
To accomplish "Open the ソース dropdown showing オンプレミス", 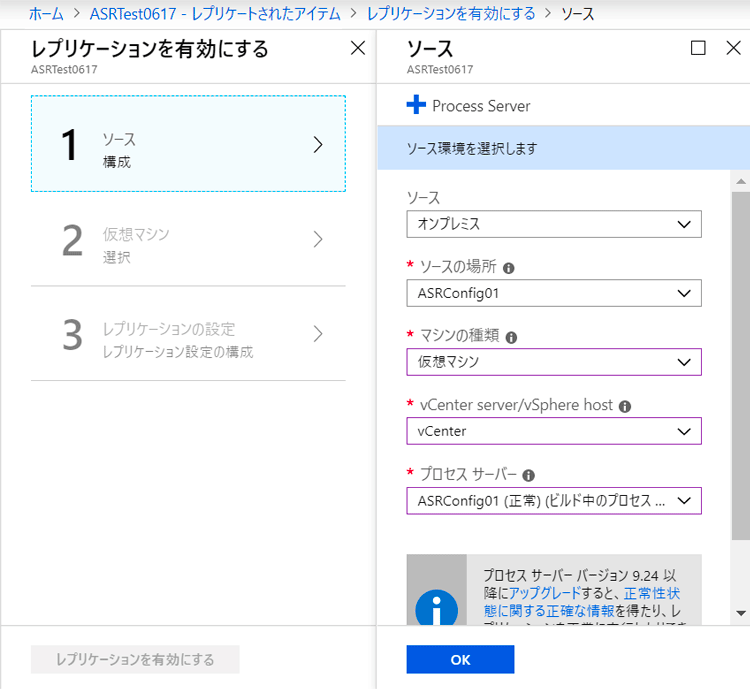I will coord(553,224).
